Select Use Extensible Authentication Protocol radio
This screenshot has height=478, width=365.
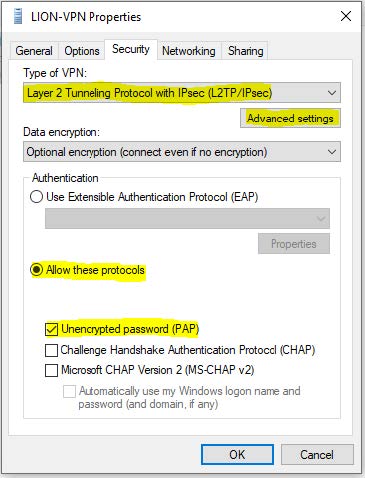(x=36, y=197)
